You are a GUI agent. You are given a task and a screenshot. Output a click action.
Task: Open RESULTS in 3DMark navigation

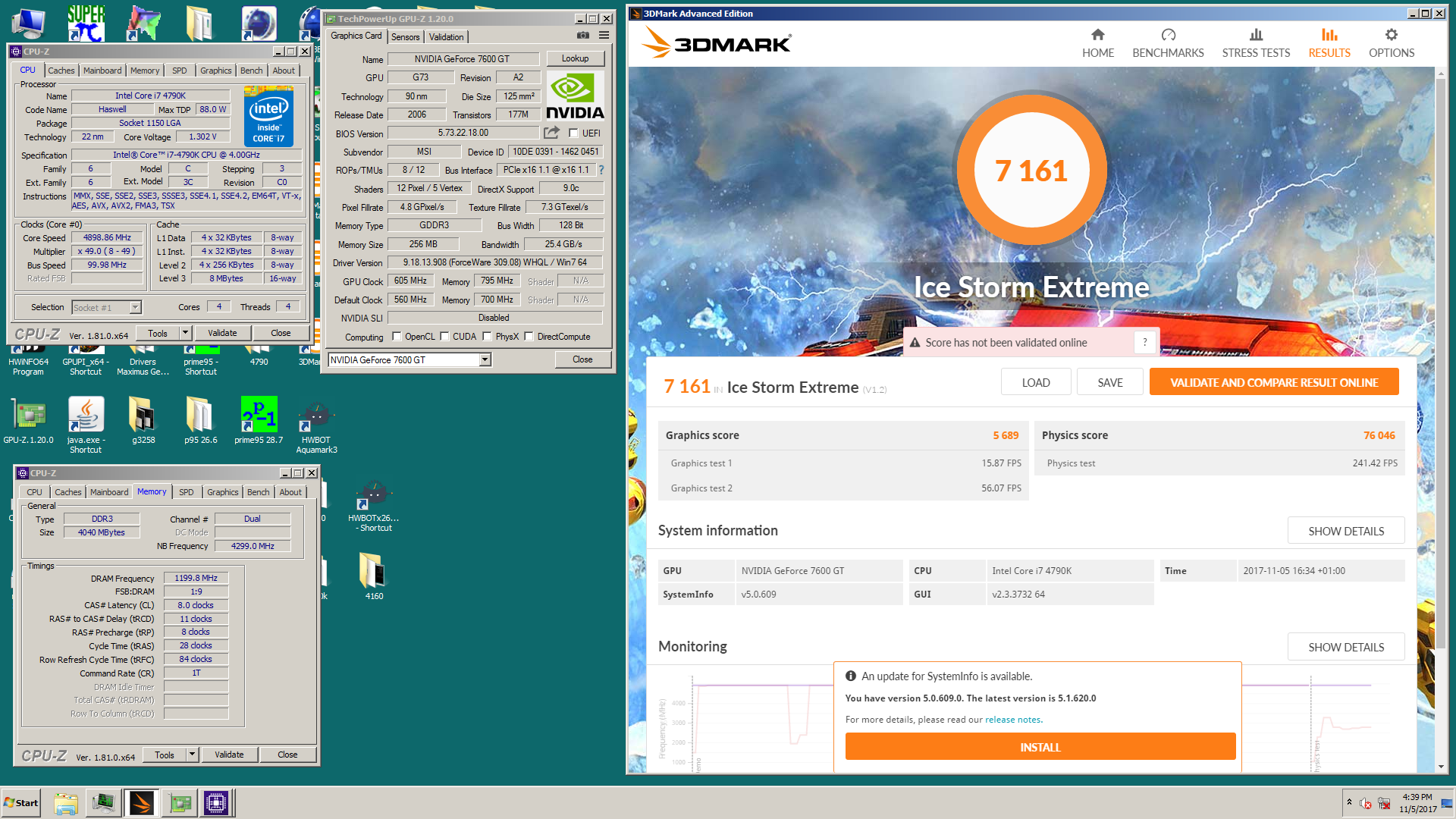tap(1329, 43)
